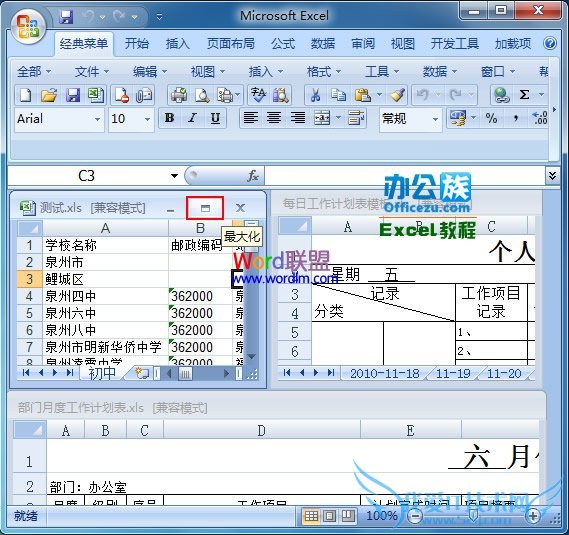Save via Quick Access Toolbar save icon
Viewport: 569px width, 535px height.
66,17
